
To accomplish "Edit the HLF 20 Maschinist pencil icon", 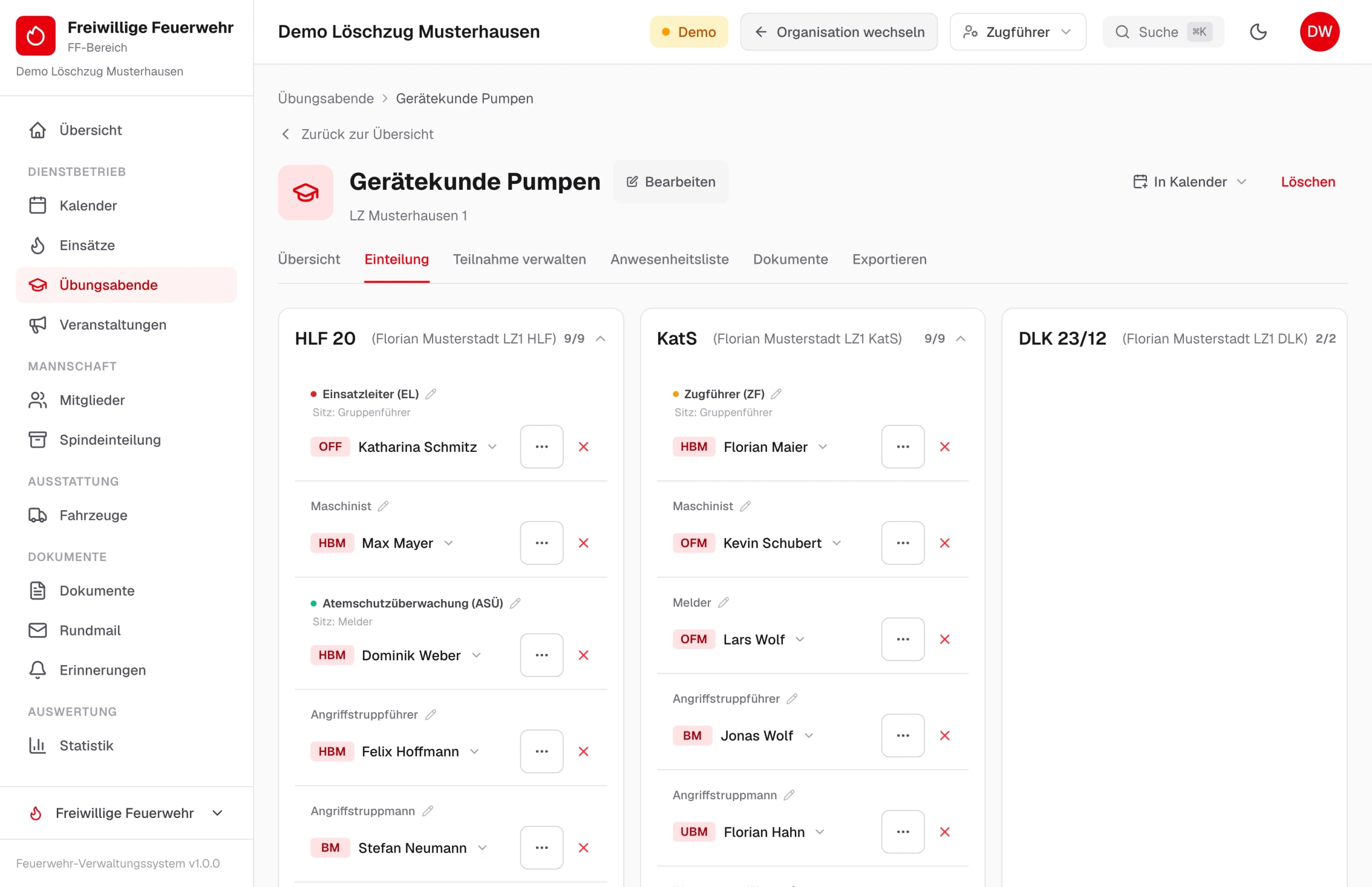I will (383, 506).
